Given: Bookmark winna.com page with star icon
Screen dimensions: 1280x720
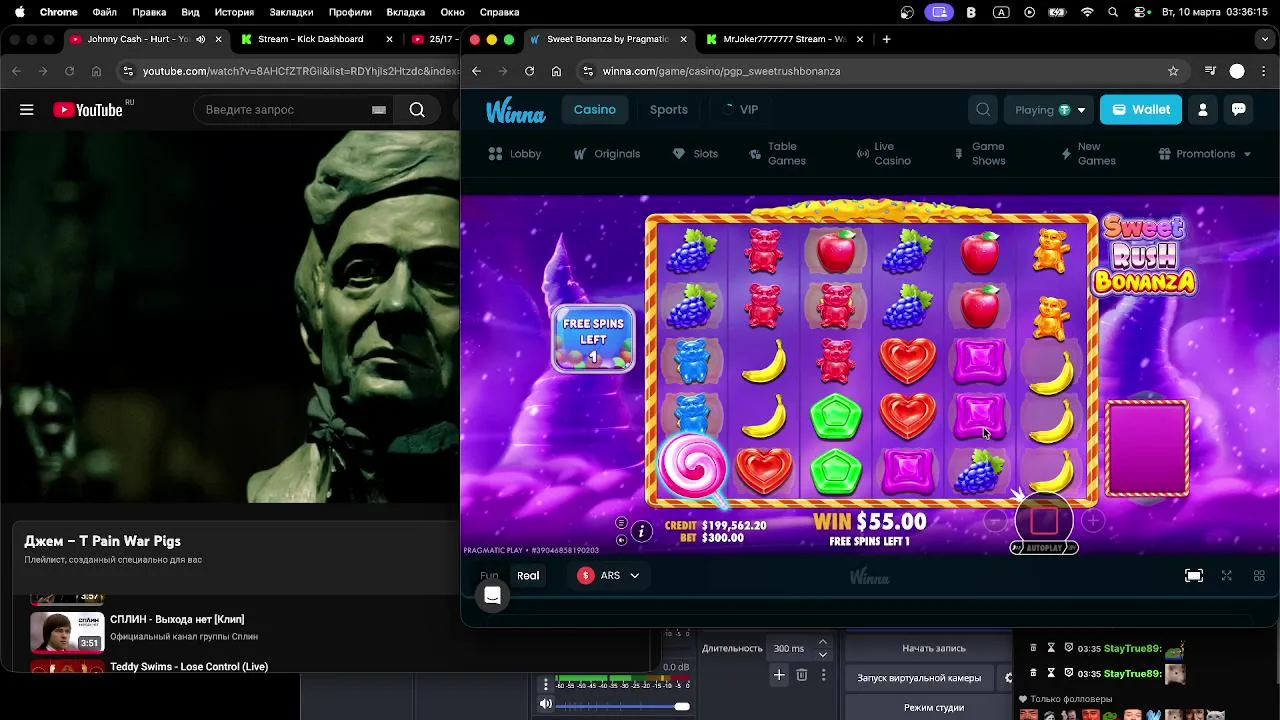Looking at the screenshot, I should pos(1173,71).
